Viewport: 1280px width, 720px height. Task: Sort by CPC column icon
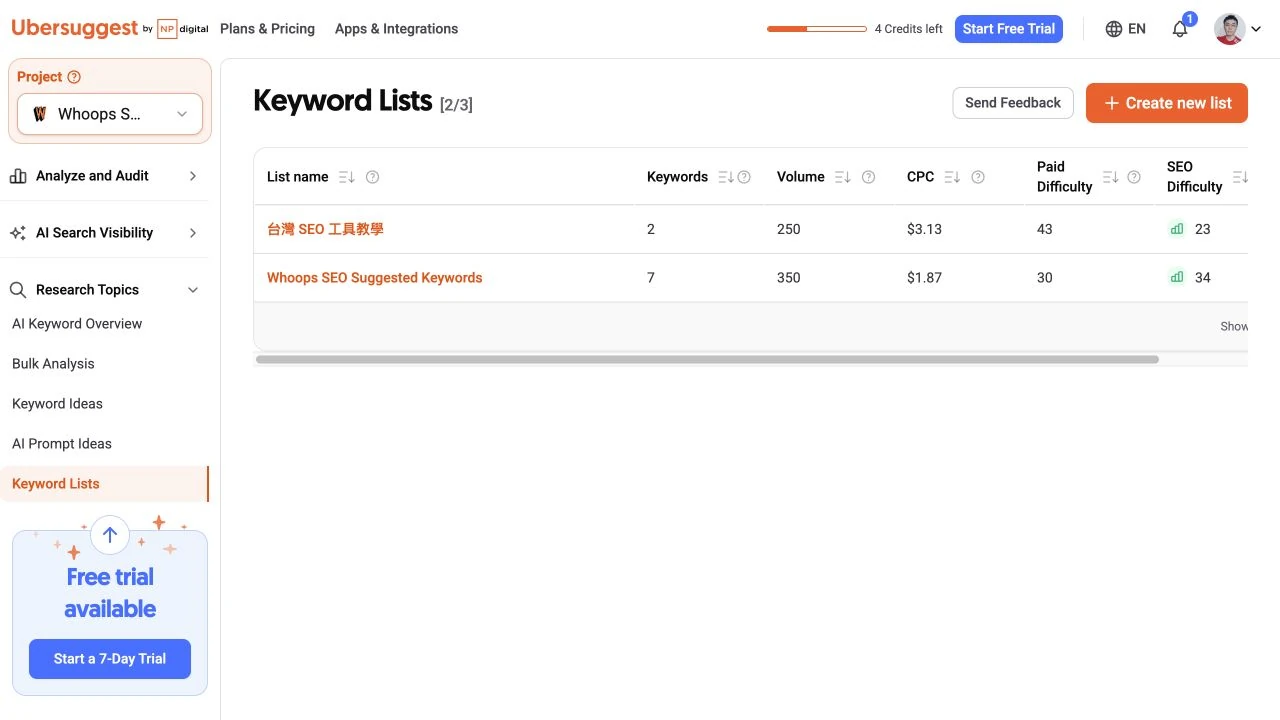coord(952,177)
